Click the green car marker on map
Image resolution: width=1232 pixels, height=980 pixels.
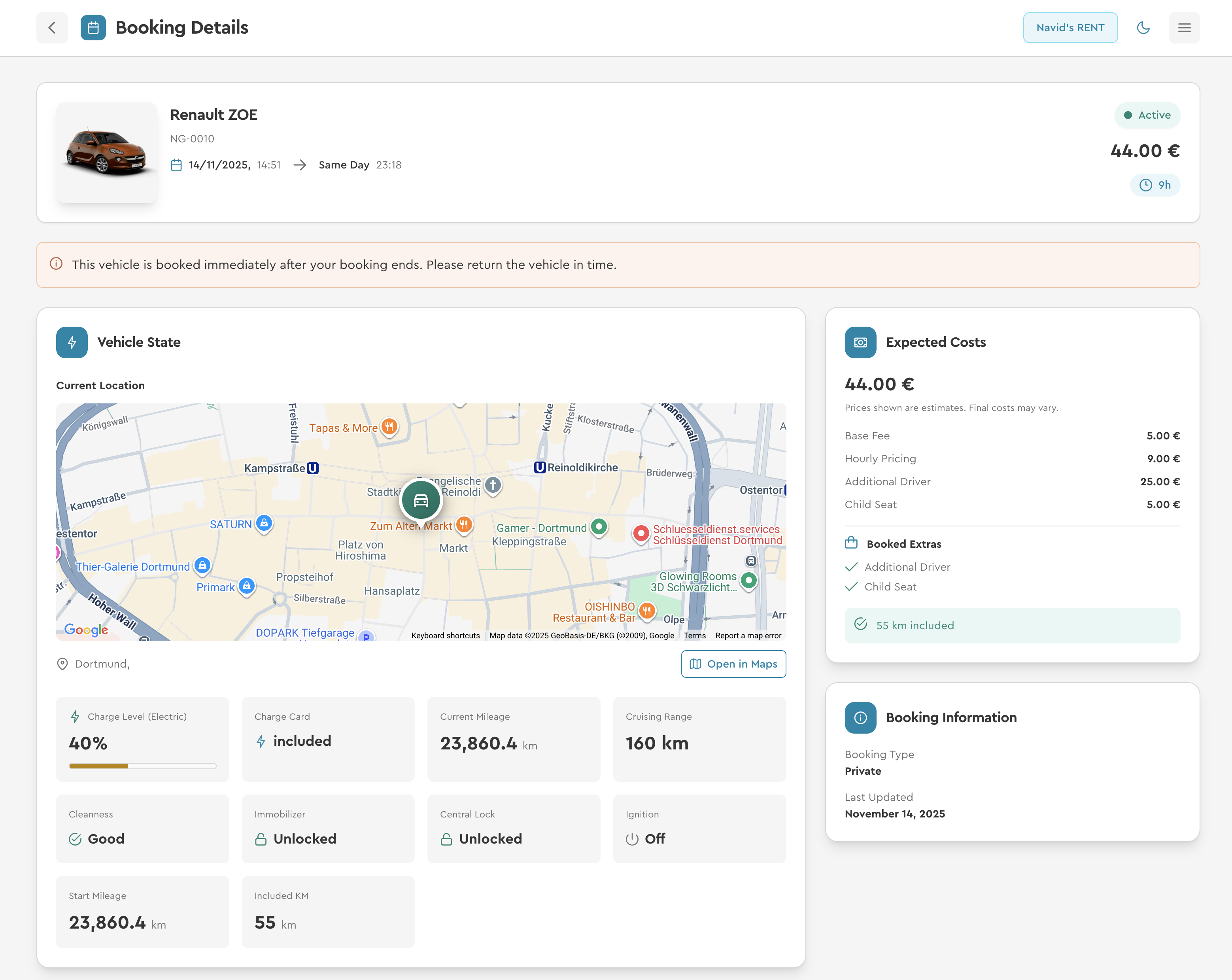(x=421, y=500)
